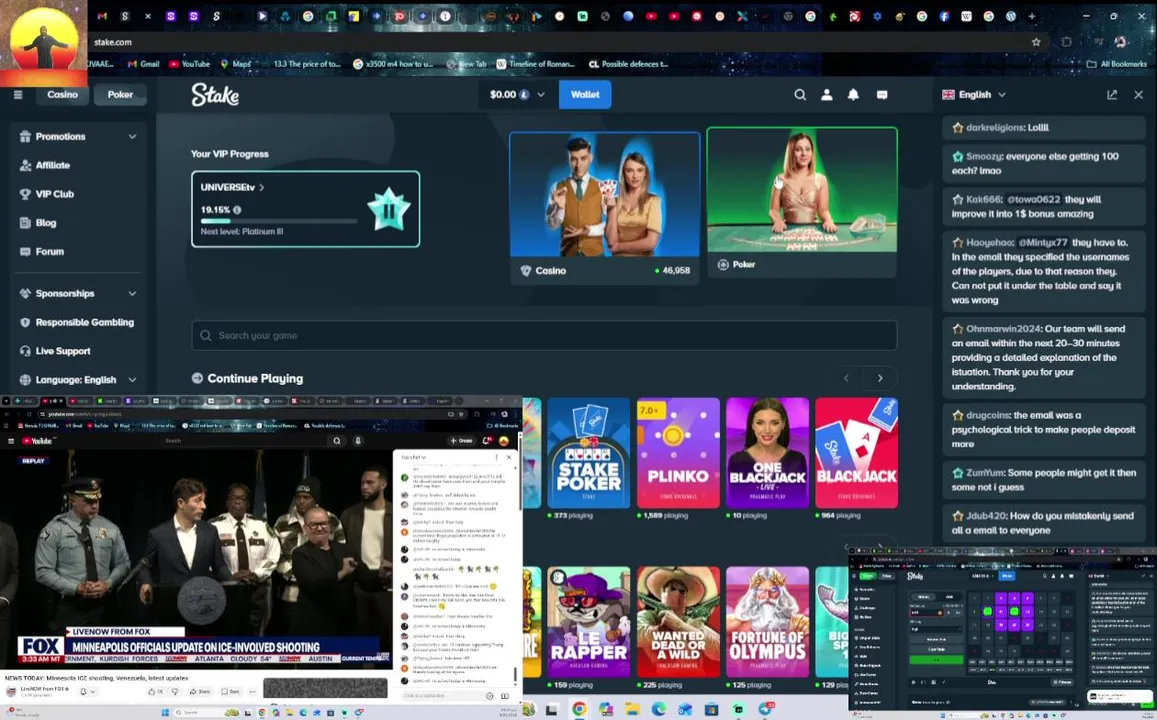Click the YouTube chat scrollbar
This screenshot has height=720, width=1157.
tap(515, 676)
